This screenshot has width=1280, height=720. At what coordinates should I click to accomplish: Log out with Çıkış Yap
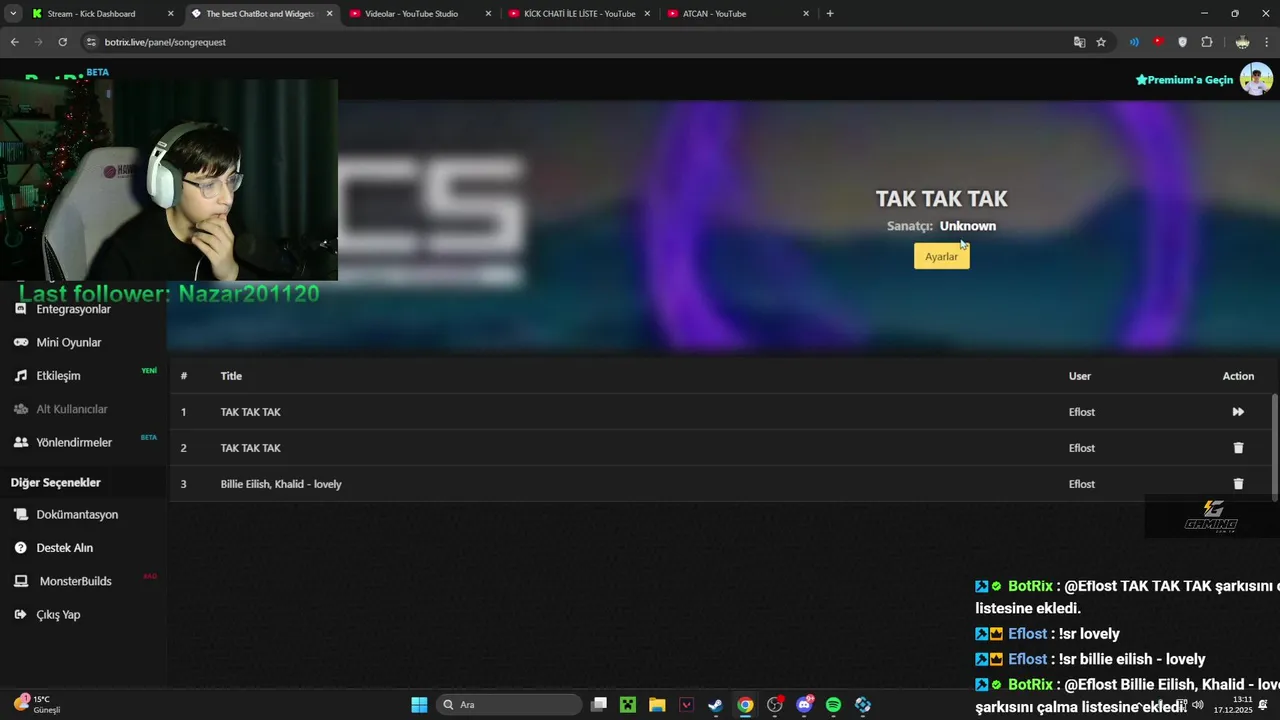58,615
